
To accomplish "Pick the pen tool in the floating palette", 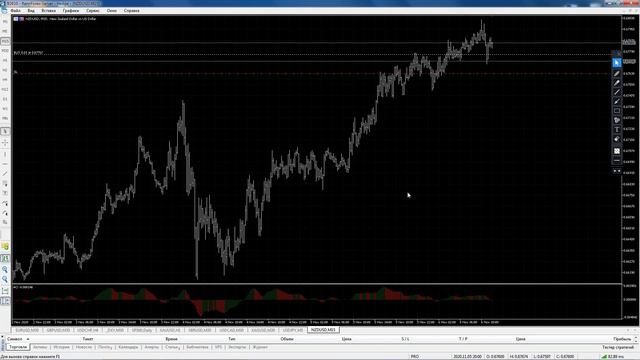I will 617,73.
